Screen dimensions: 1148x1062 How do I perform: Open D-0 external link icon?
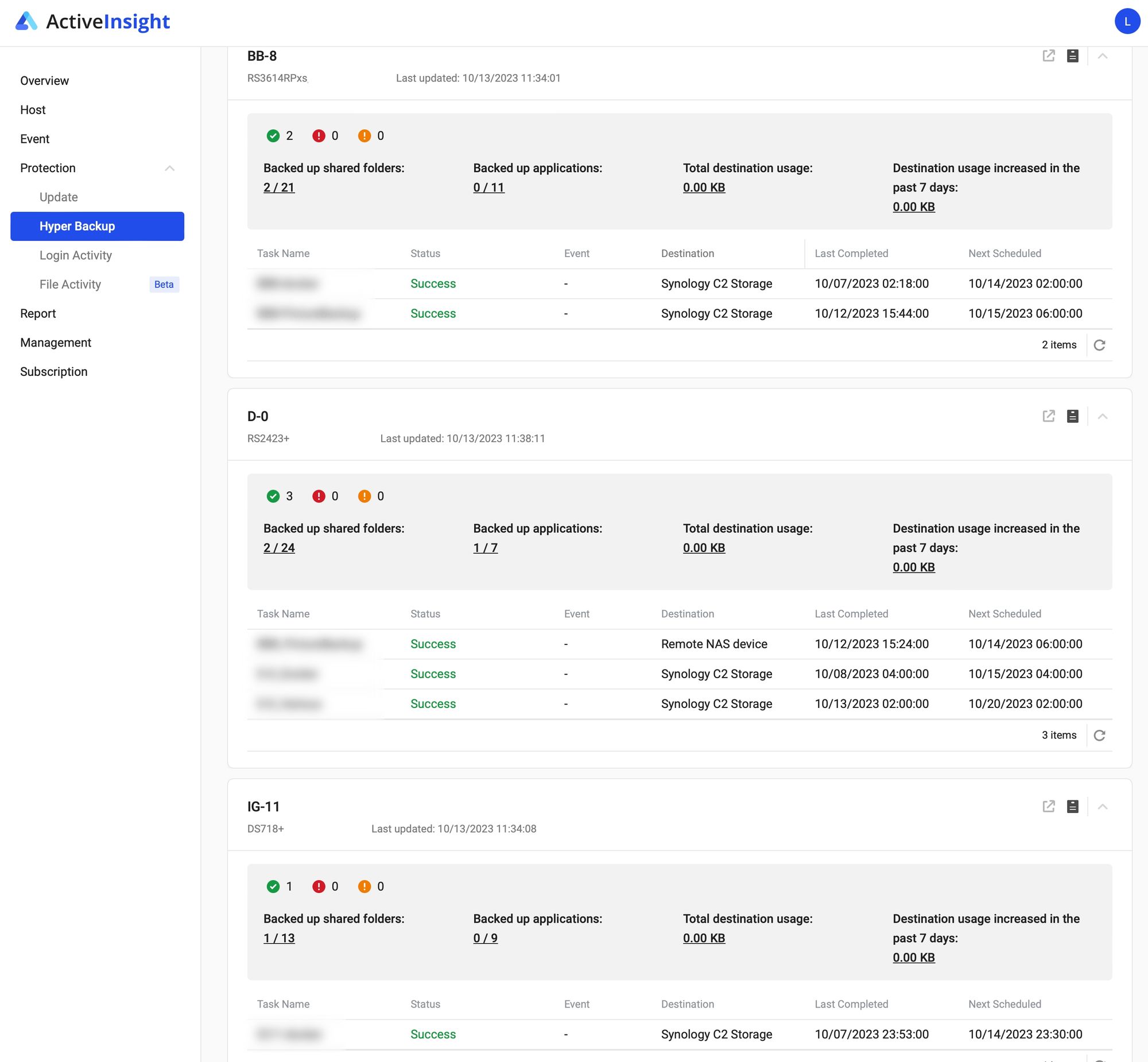point(1049,416)
